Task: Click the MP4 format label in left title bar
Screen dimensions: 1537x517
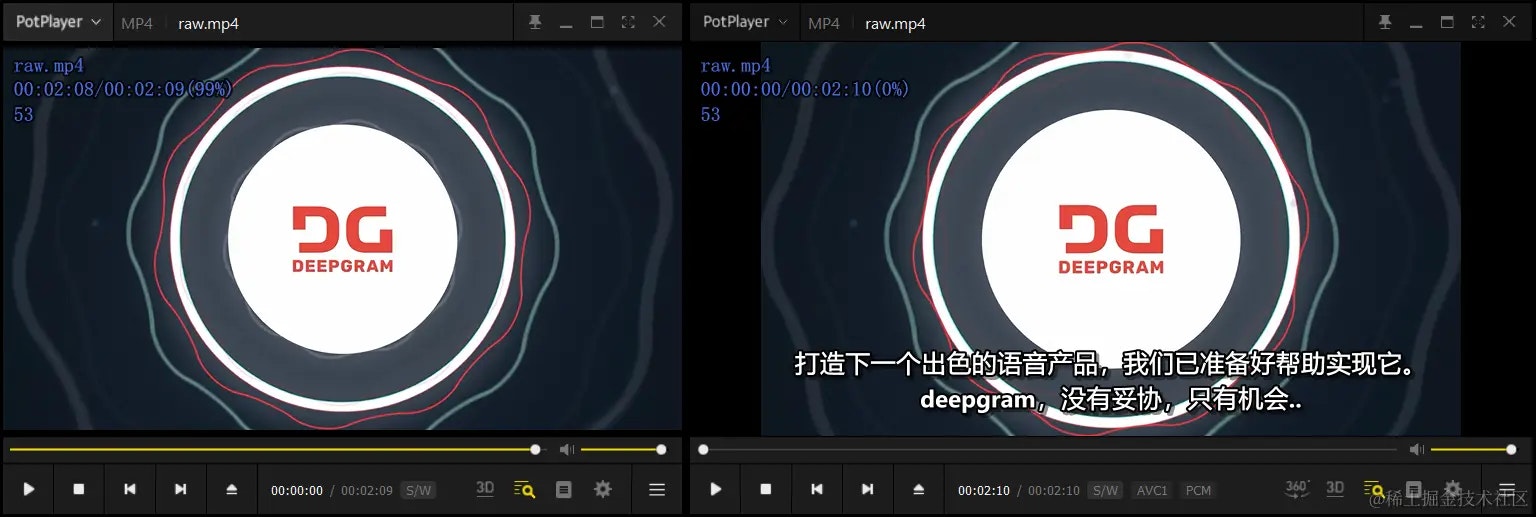Action: pos(137,23)
